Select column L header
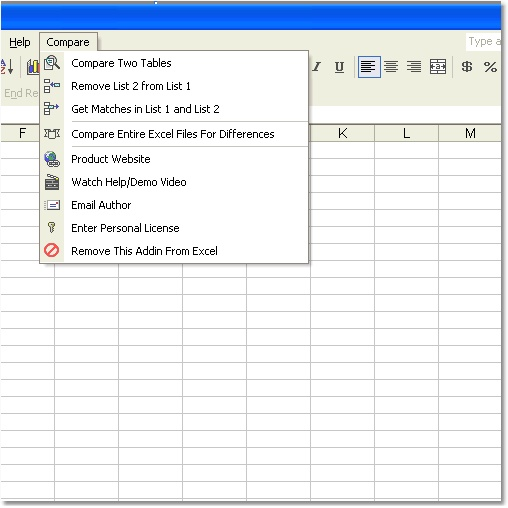Image resolution: width=508 pixels, height=508 pixels. coord(406,133)
